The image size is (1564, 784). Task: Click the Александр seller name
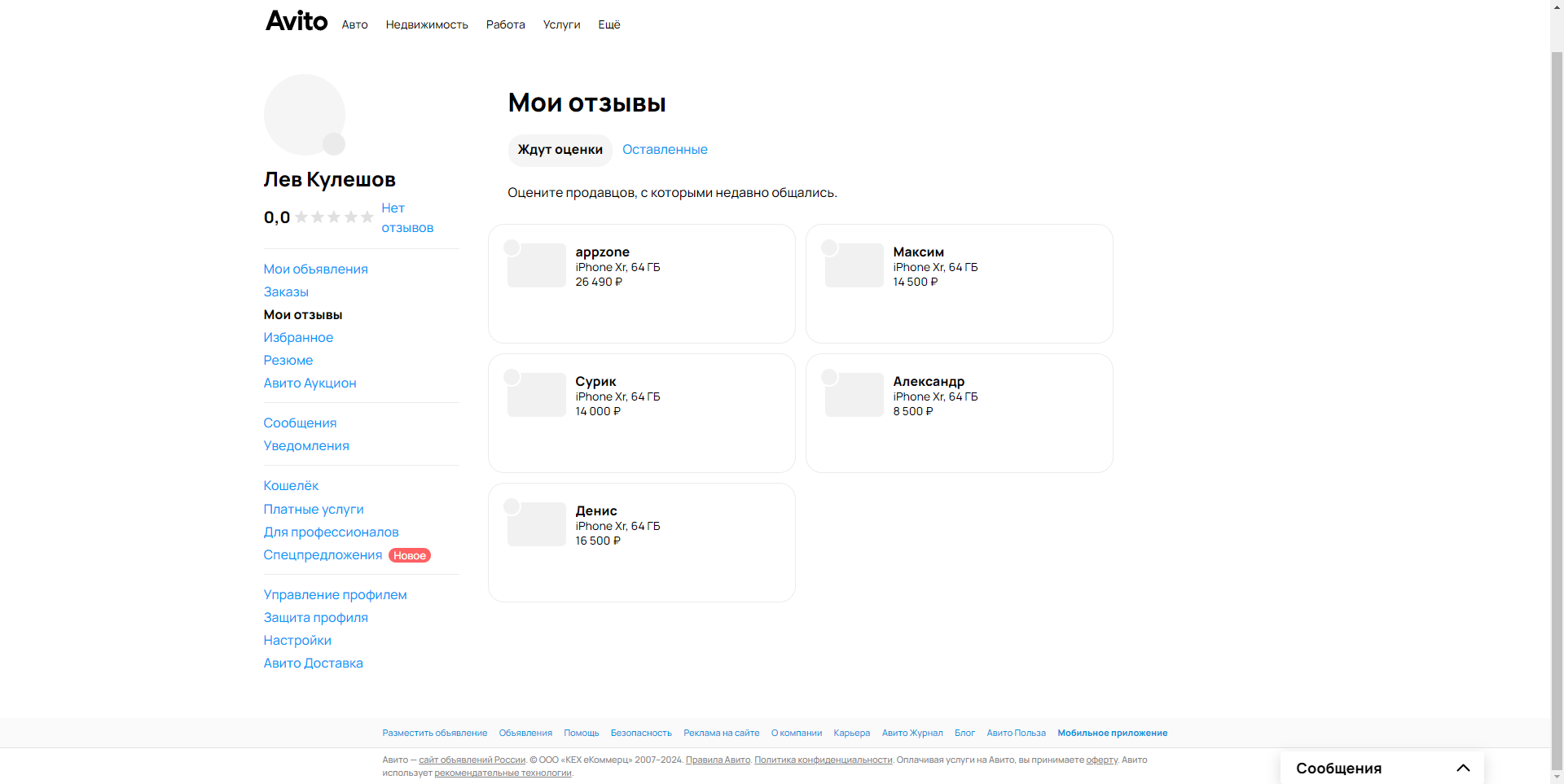(929, 381)
